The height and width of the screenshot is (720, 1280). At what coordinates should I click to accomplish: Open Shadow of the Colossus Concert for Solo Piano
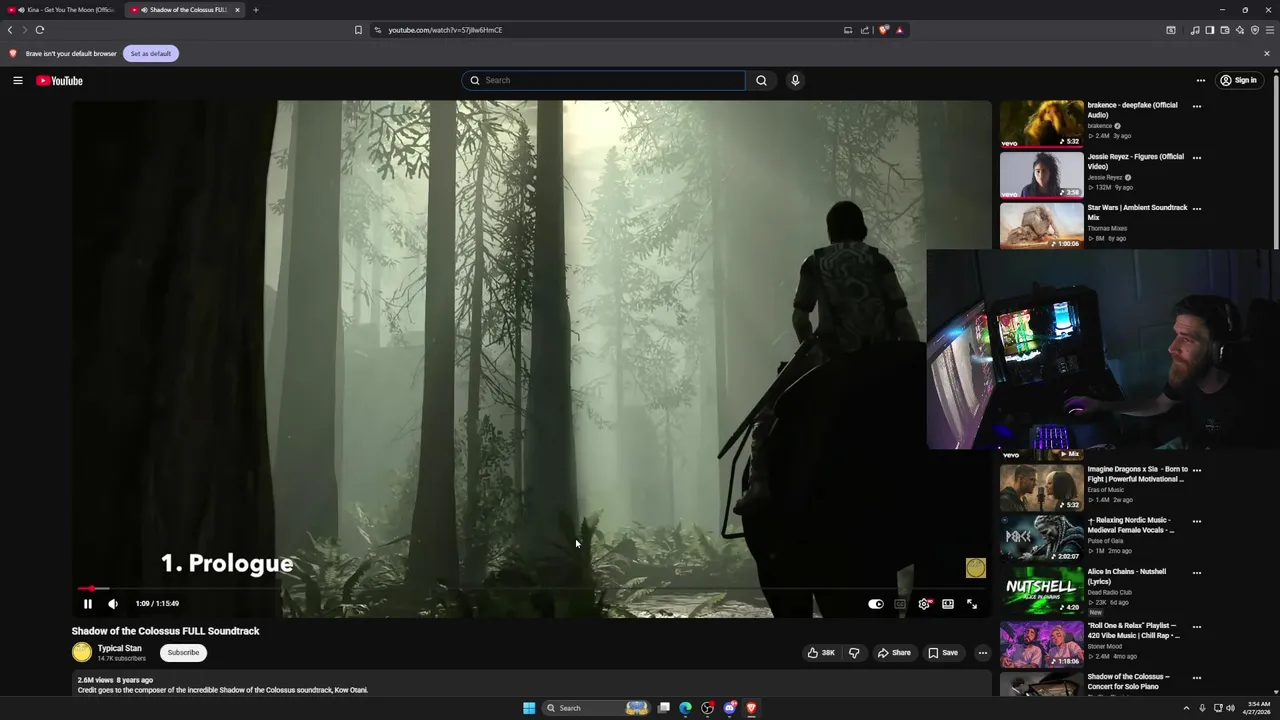[1128, 682]
